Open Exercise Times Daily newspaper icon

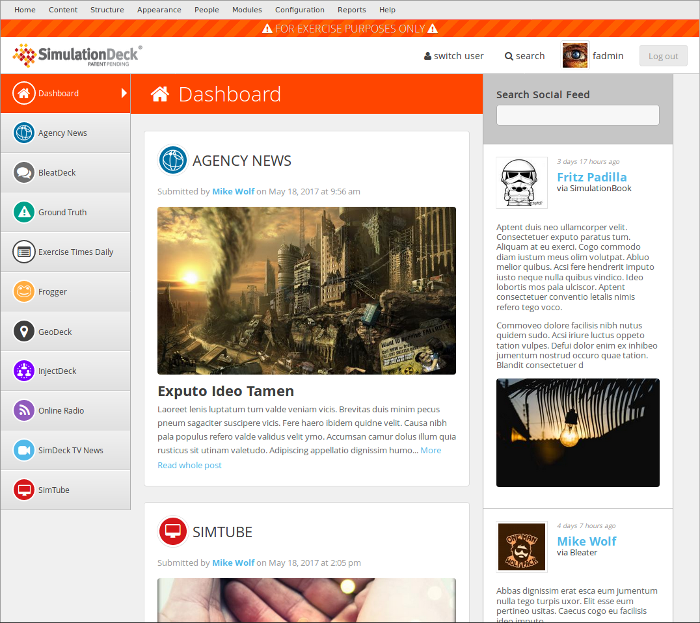point(24,252)
